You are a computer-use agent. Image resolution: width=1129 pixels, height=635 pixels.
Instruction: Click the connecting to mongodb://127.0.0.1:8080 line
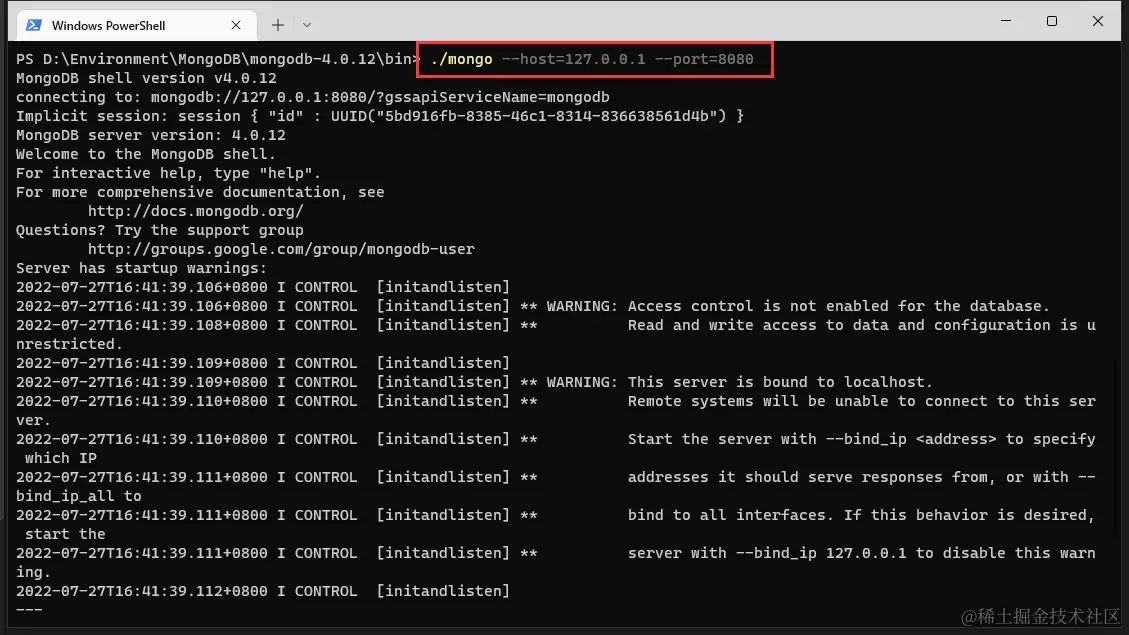click(312, 97)
